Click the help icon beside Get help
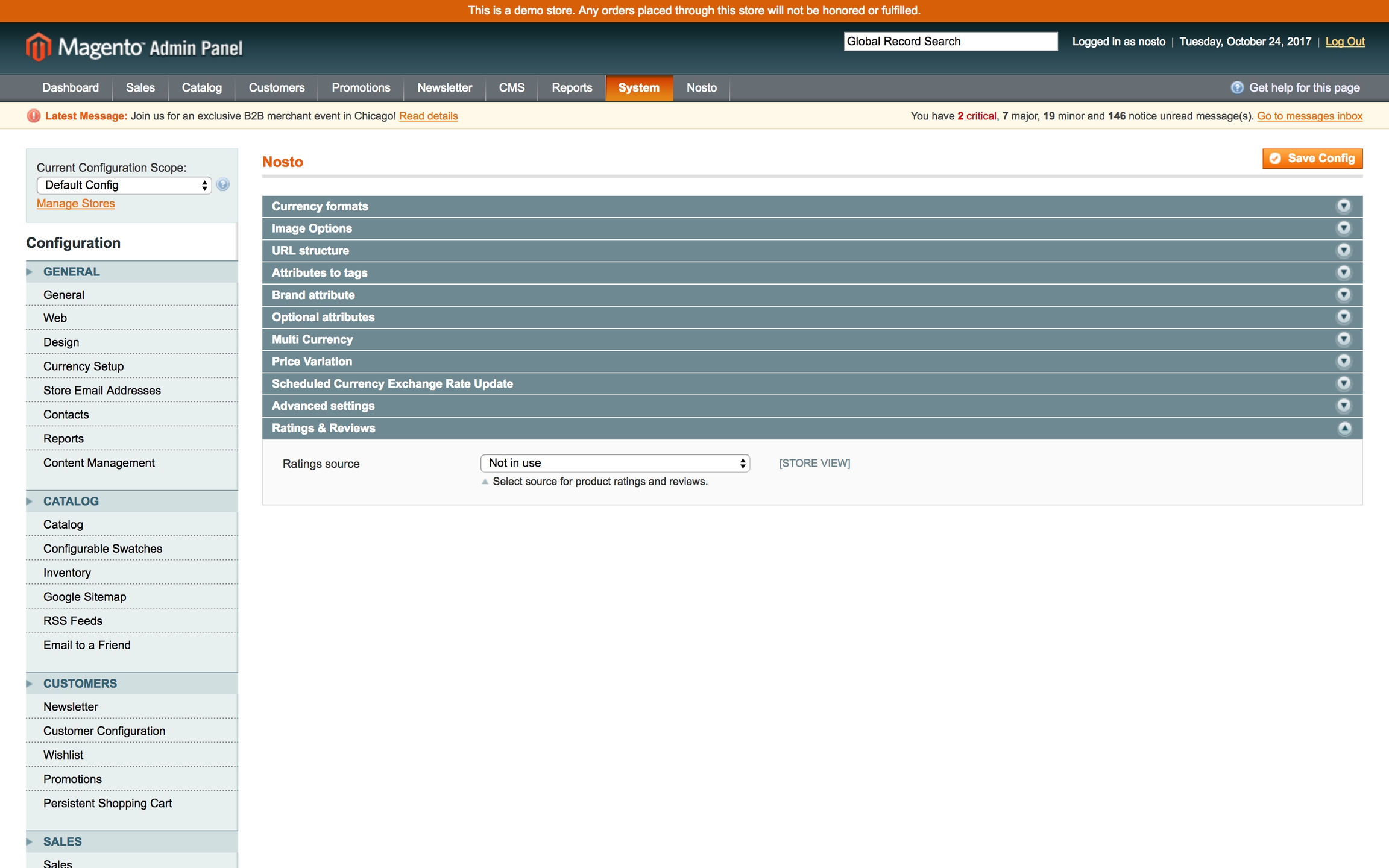1389x868 pixels. pos(1236,88)
